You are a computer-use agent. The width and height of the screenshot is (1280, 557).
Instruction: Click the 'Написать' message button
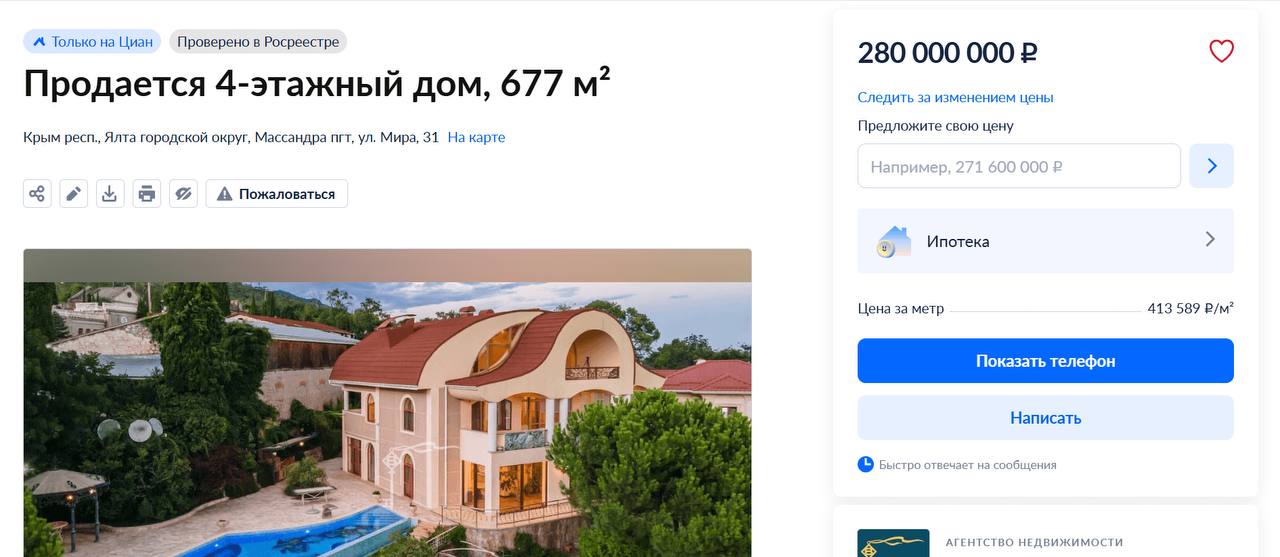pos(1046,418)
